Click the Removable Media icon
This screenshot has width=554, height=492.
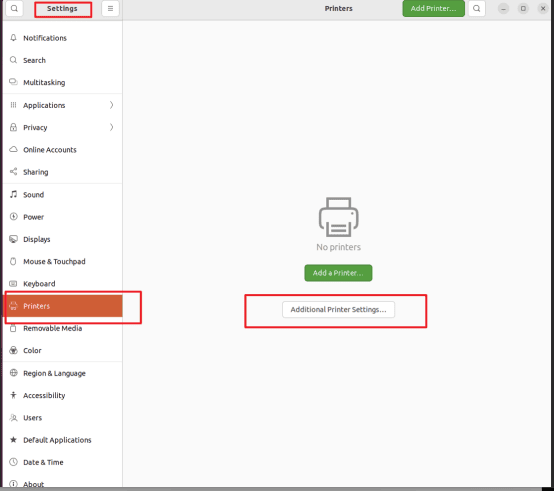(x=13, y=328)
